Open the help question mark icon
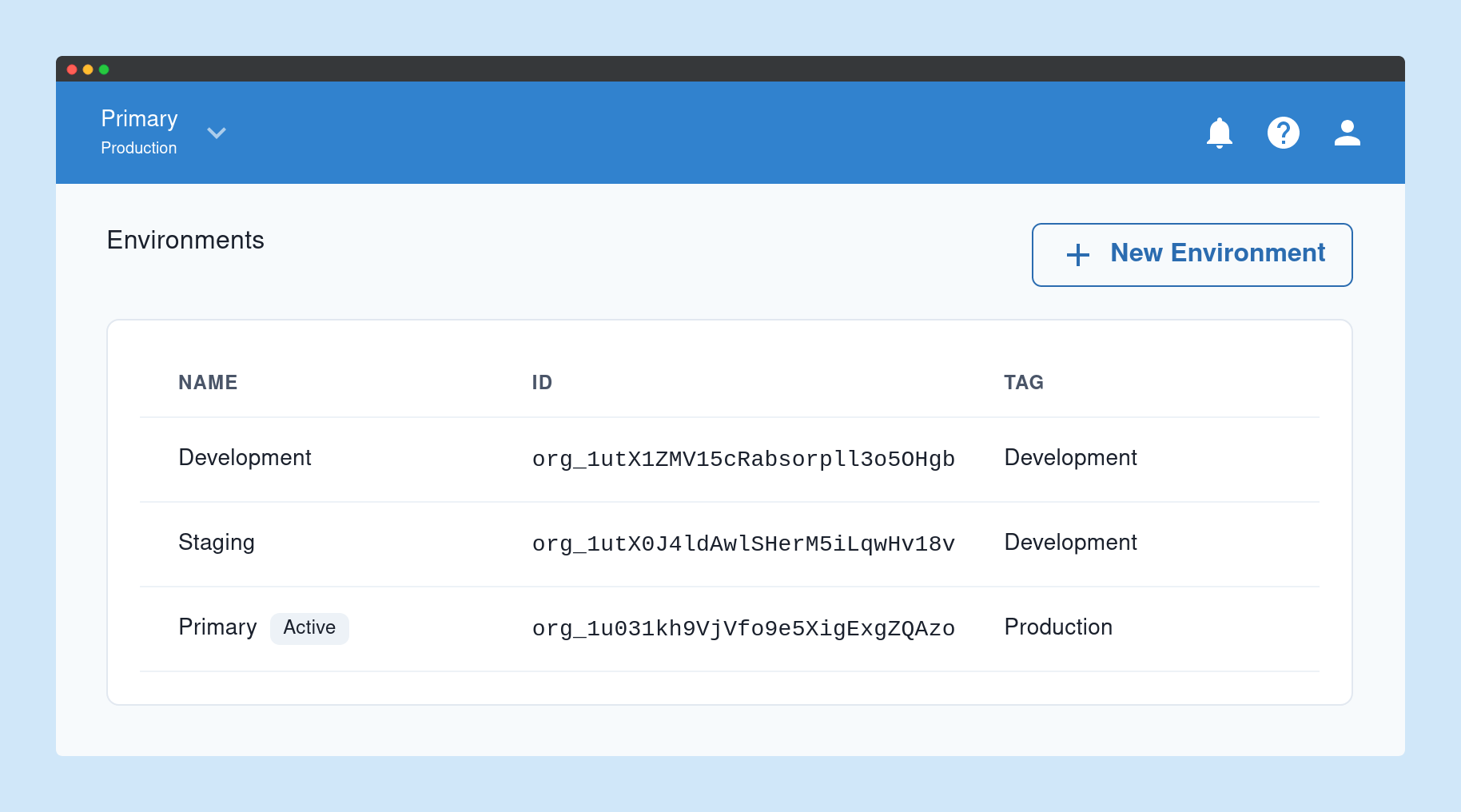1461x812 pixels. (1283, 133)
